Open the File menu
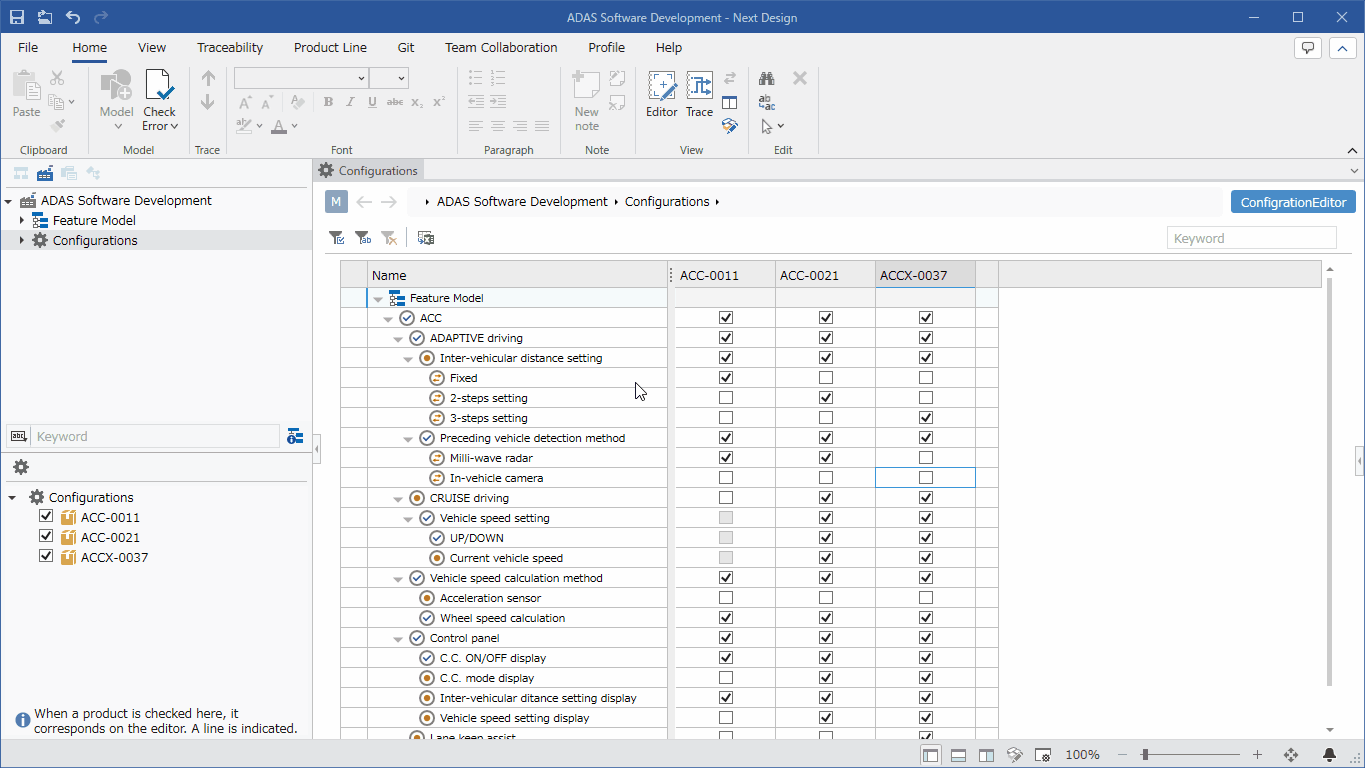The height and width of the screenshot is (768, 1365). (x=28, y=47)
